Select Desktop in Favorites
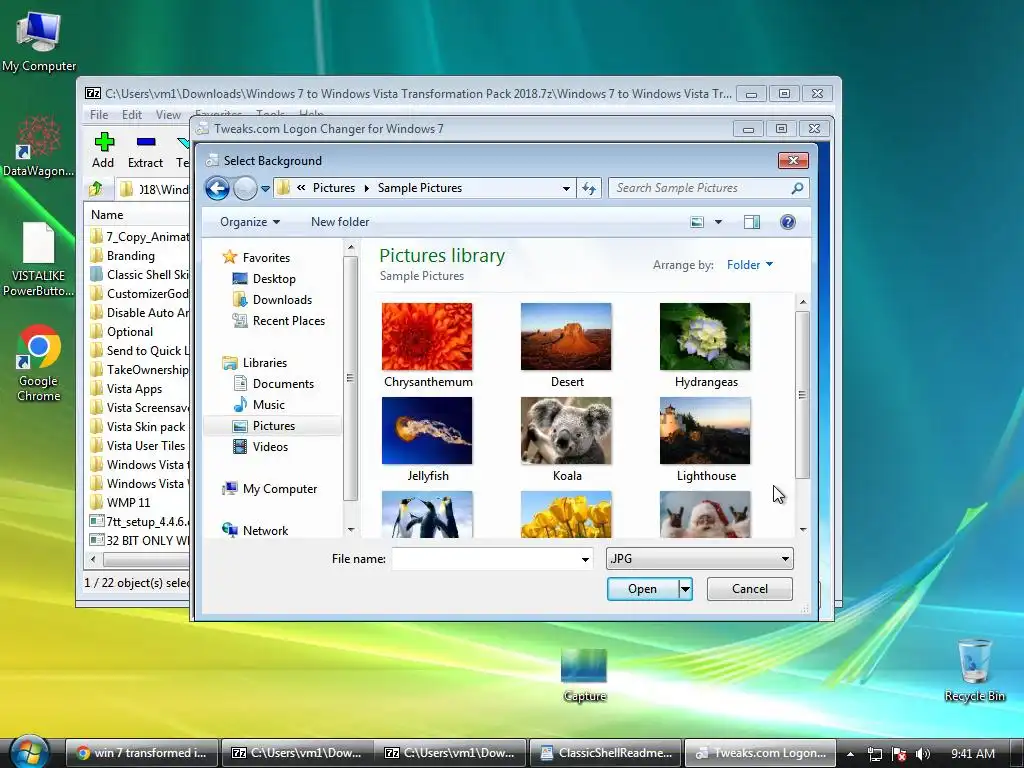 pos(264,279)
